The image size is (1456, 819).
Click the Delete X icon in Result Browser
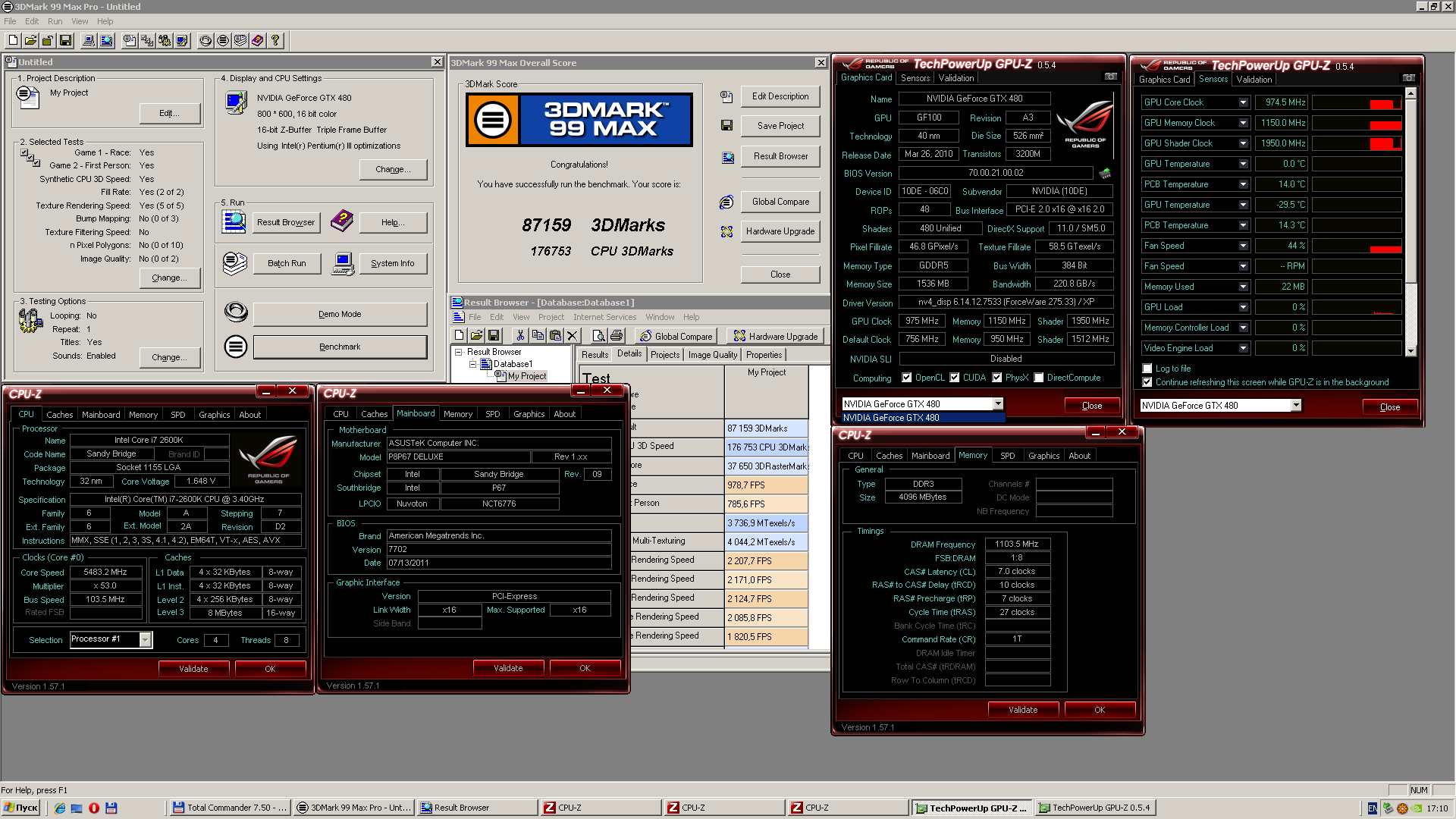click(x=573, y=335)
